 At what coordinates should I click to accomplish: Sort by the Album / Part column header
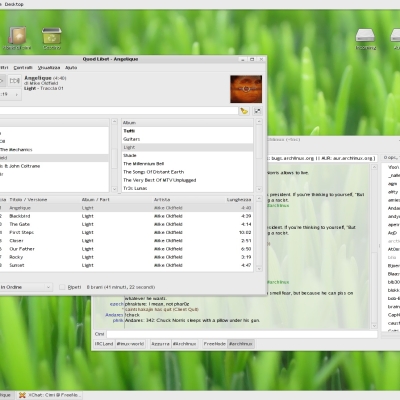(116, 200)
